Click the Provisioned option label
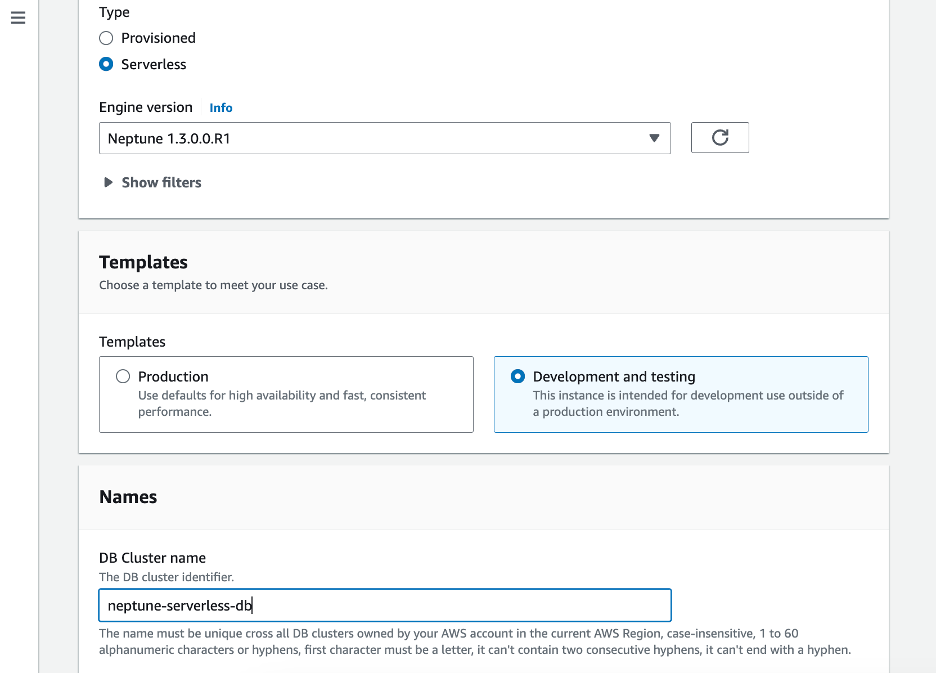 point(158,38)
